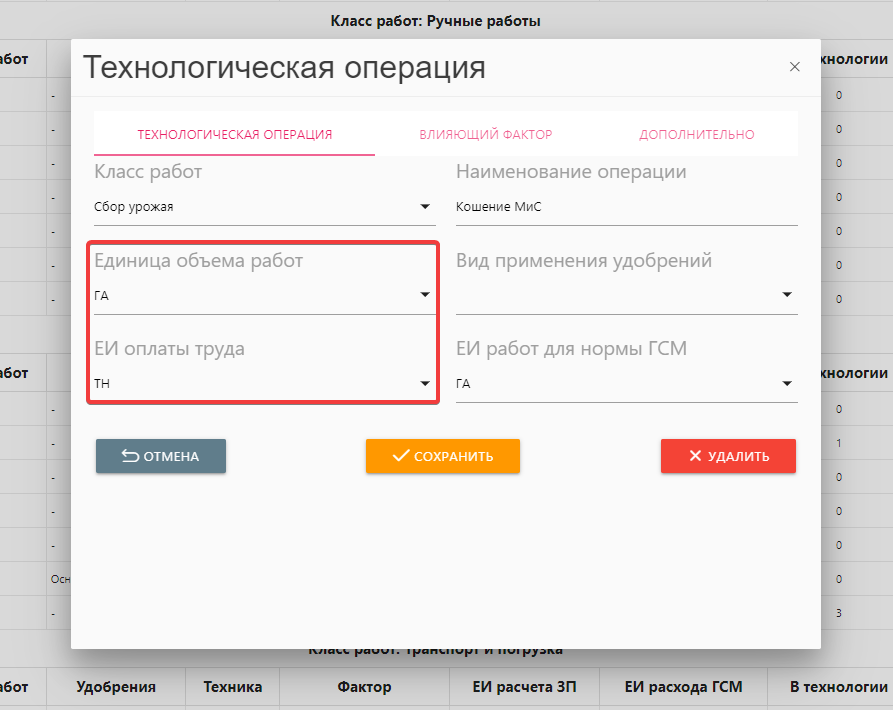Click the Техника column header
This screenshot has width=893, height=710.
[232, 687]
